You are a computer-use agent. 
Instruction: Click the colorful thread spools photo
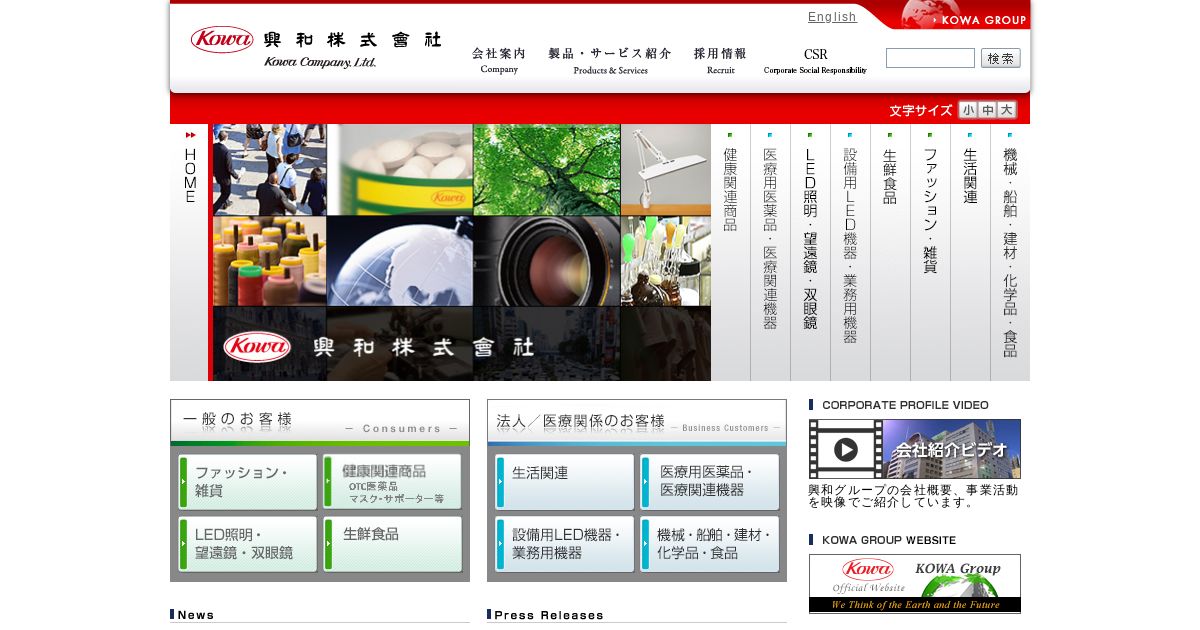269,261
